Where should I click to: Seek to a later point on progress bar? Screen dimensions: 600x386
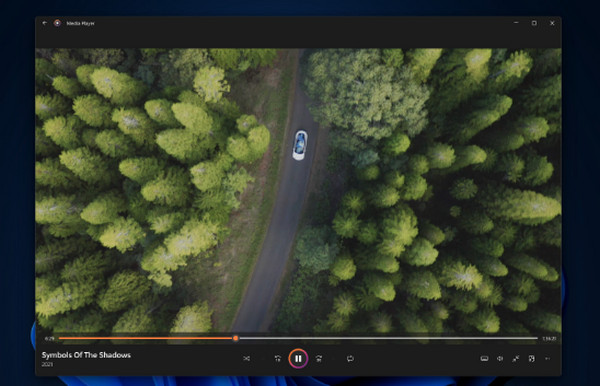[388, 338]
